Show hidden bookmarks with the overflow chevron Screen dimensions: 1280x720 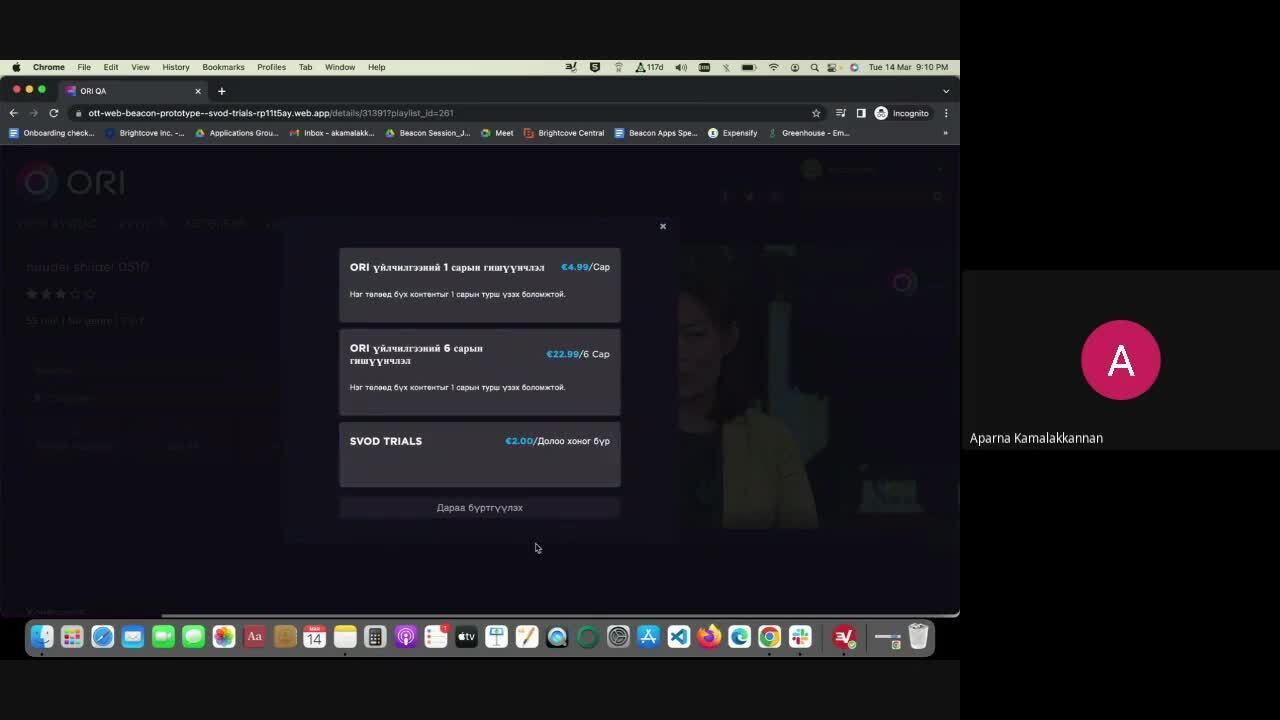coord(945,133)
